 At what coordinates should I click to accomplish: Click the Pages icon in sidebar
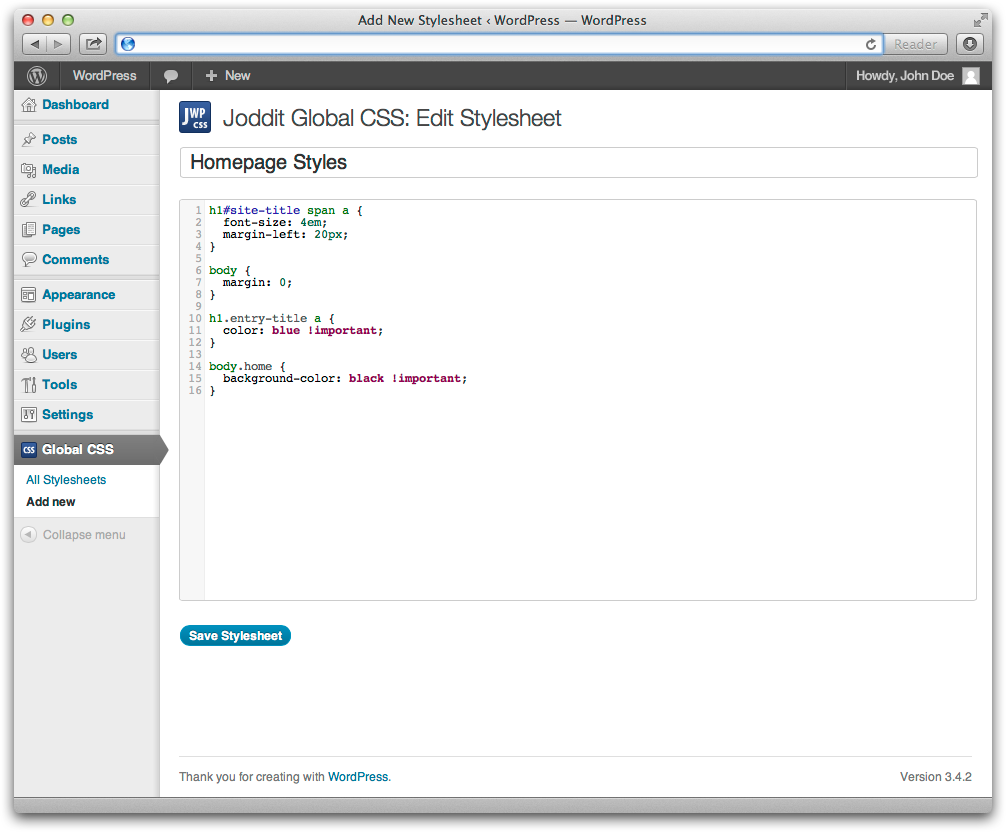(29, 230)
